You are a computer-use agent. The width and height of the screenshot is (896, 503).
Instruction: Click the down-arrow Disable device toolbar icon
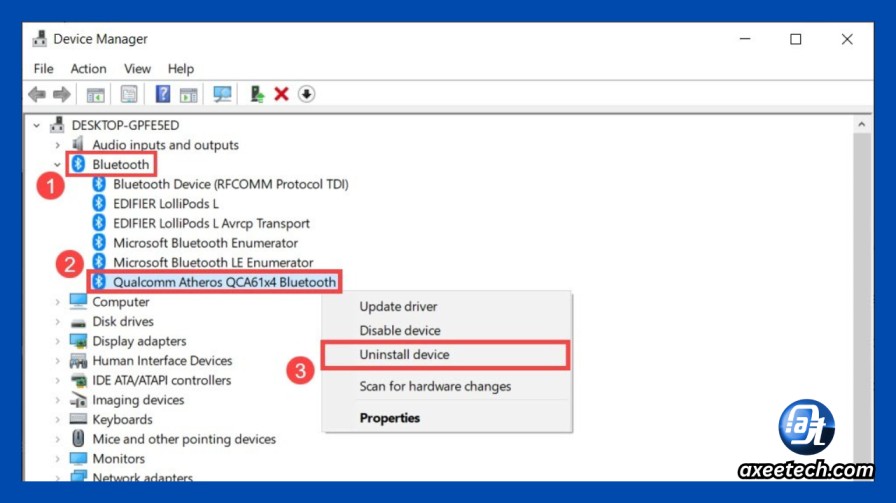pos(306,94)
